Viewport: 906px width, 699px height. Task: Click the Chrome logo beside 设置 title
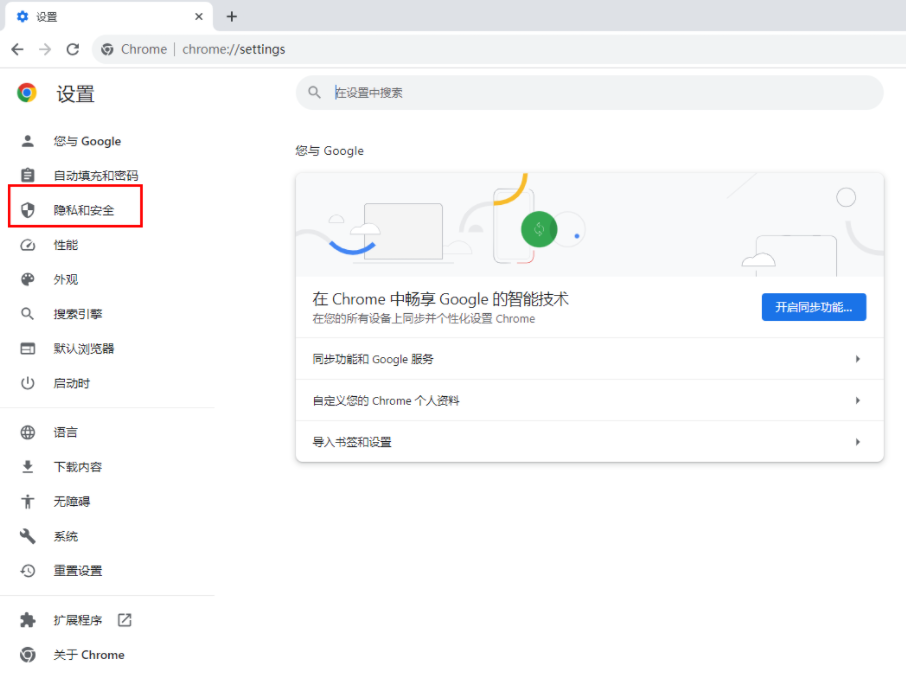[27, 92]
